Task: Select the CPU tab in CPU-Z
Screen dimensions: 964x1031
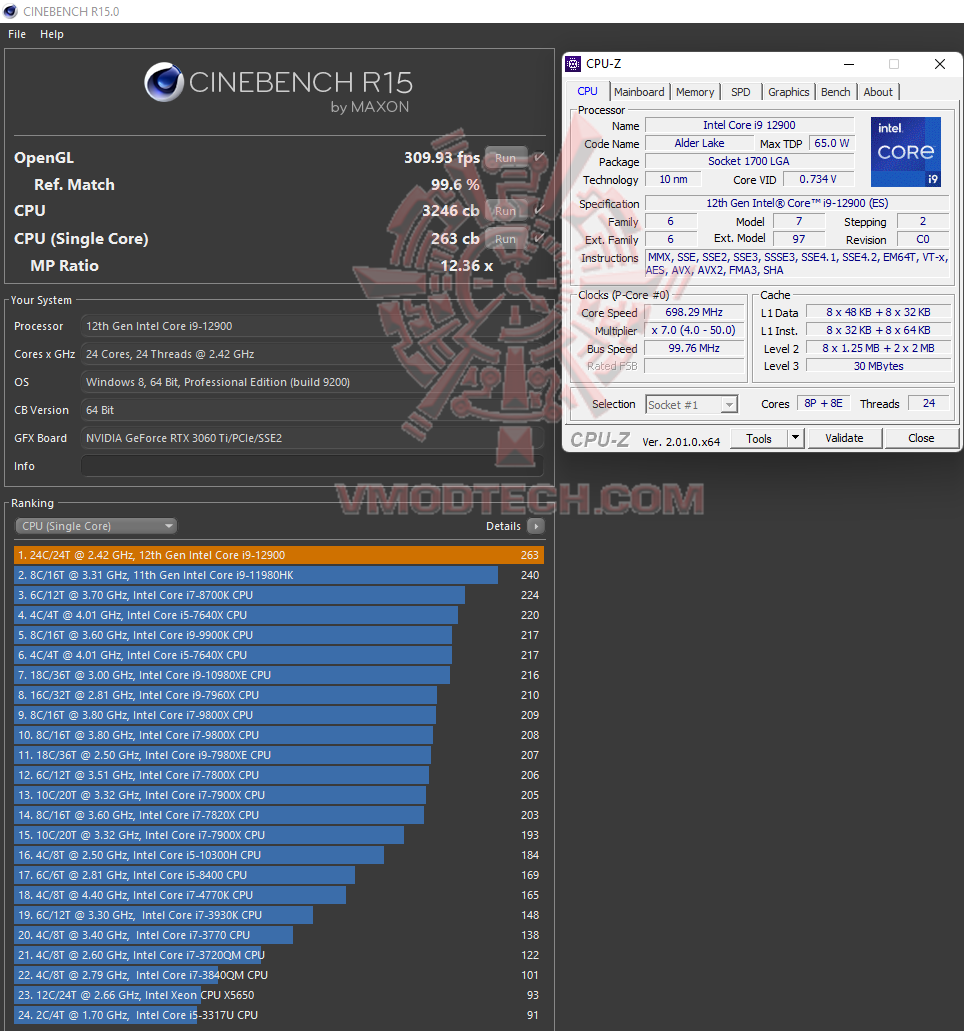Action: (587, 91)
